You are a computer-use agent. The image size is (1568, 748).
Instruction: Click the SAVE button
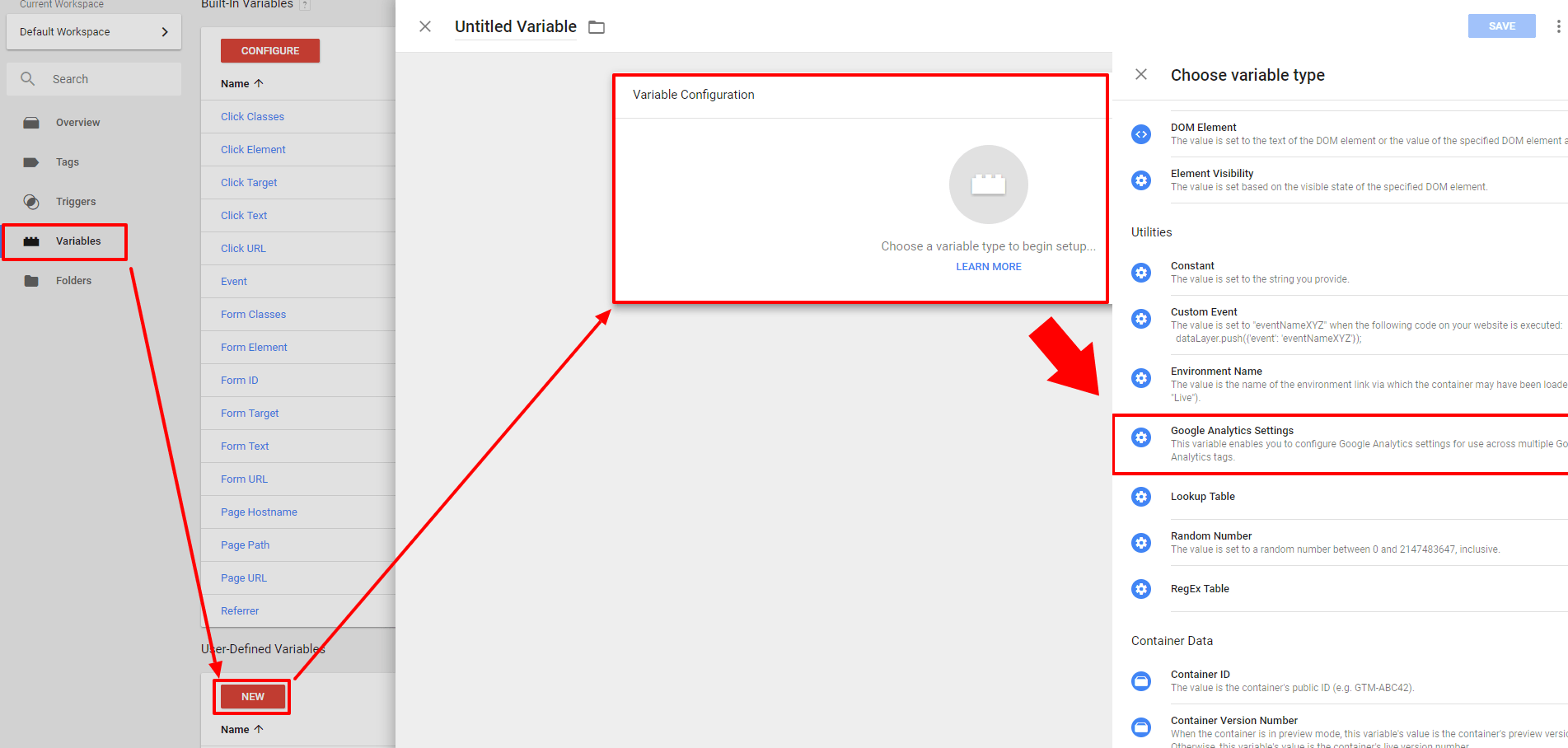(1501, 26)
